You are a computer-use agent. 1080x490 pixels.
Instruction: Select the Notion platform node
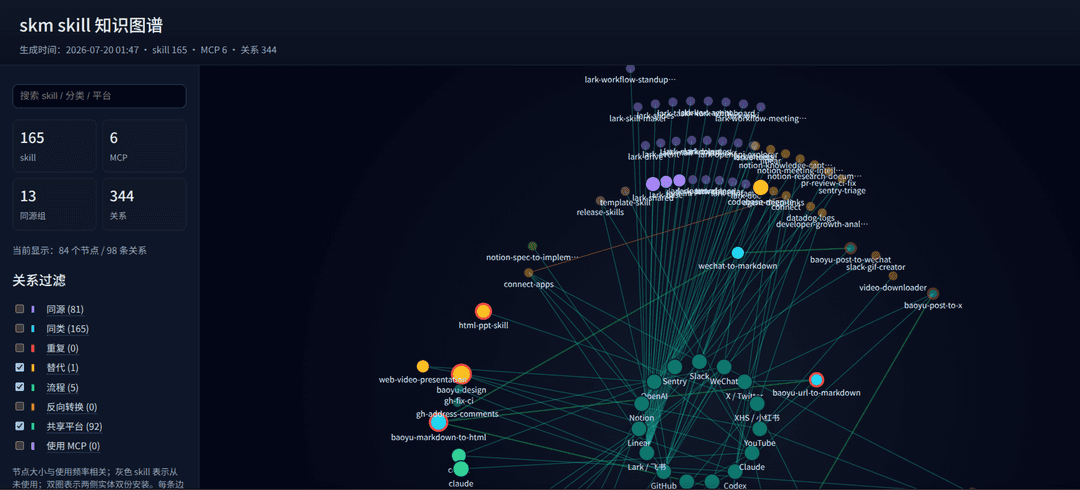click(x=641, y=404)
